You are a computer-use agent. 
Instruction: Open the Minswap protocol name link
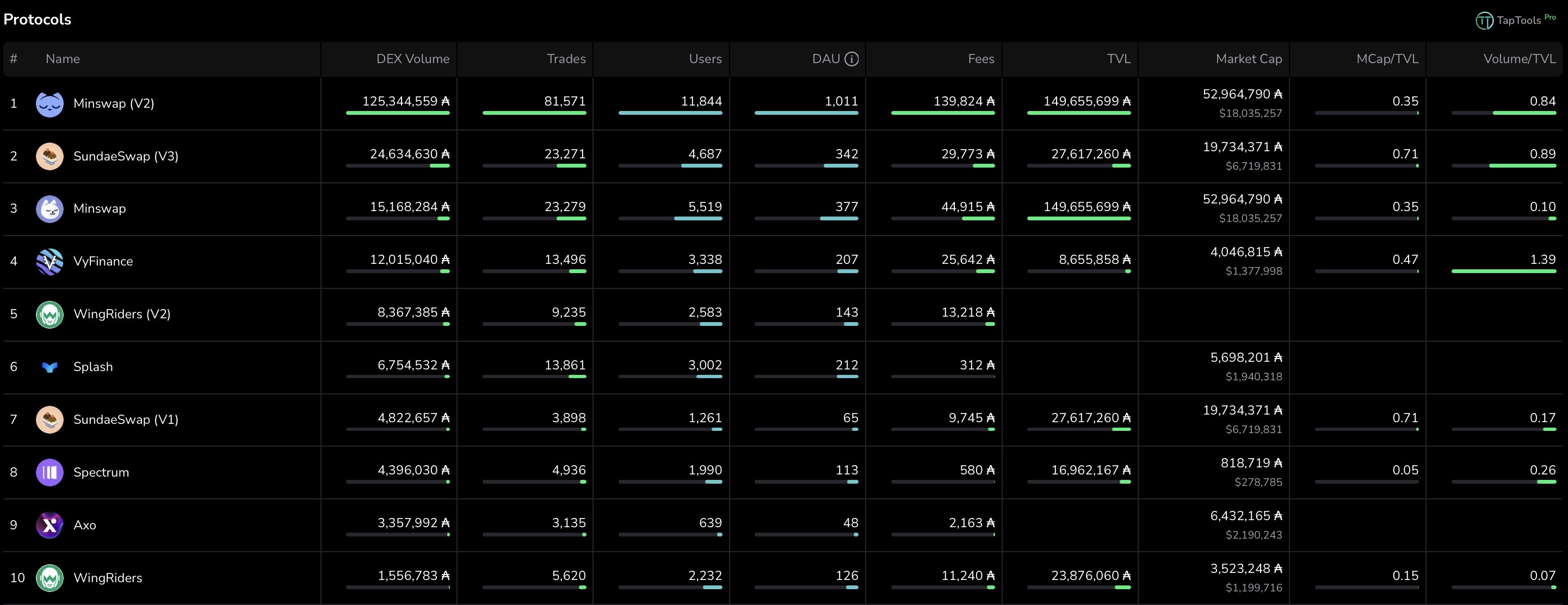99,209
